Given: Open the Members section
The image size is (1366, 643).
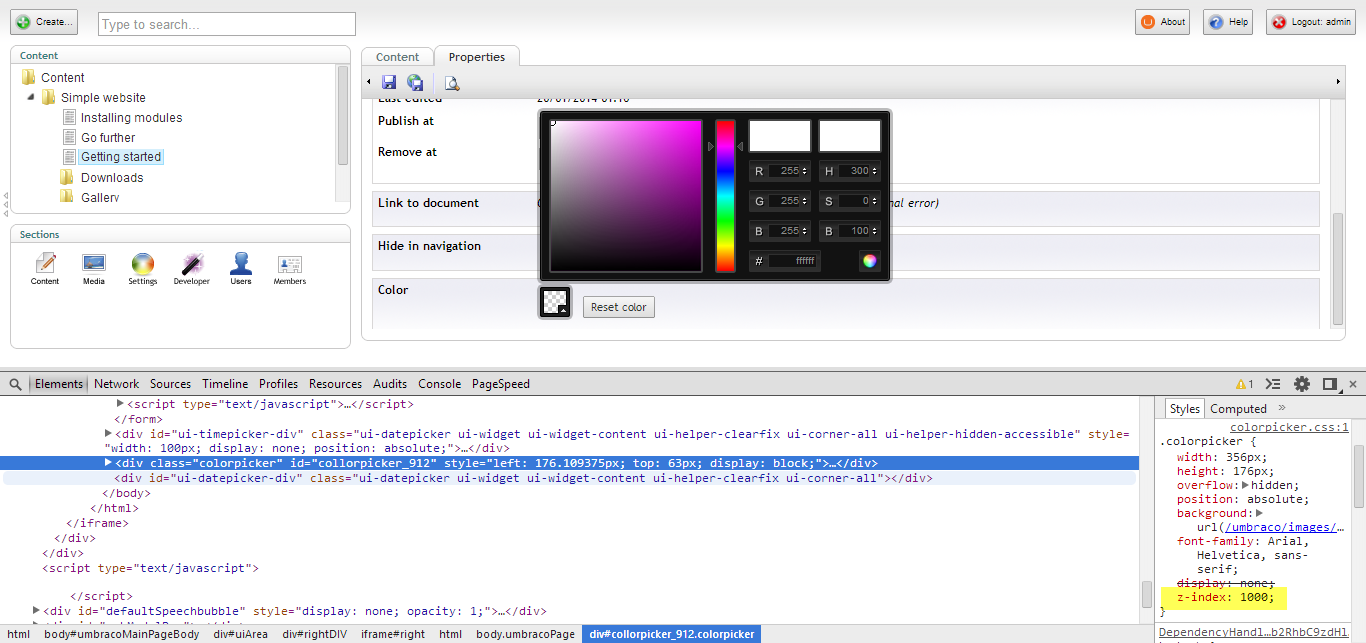Looking at the screenshot, I should [x=290, y=264].
